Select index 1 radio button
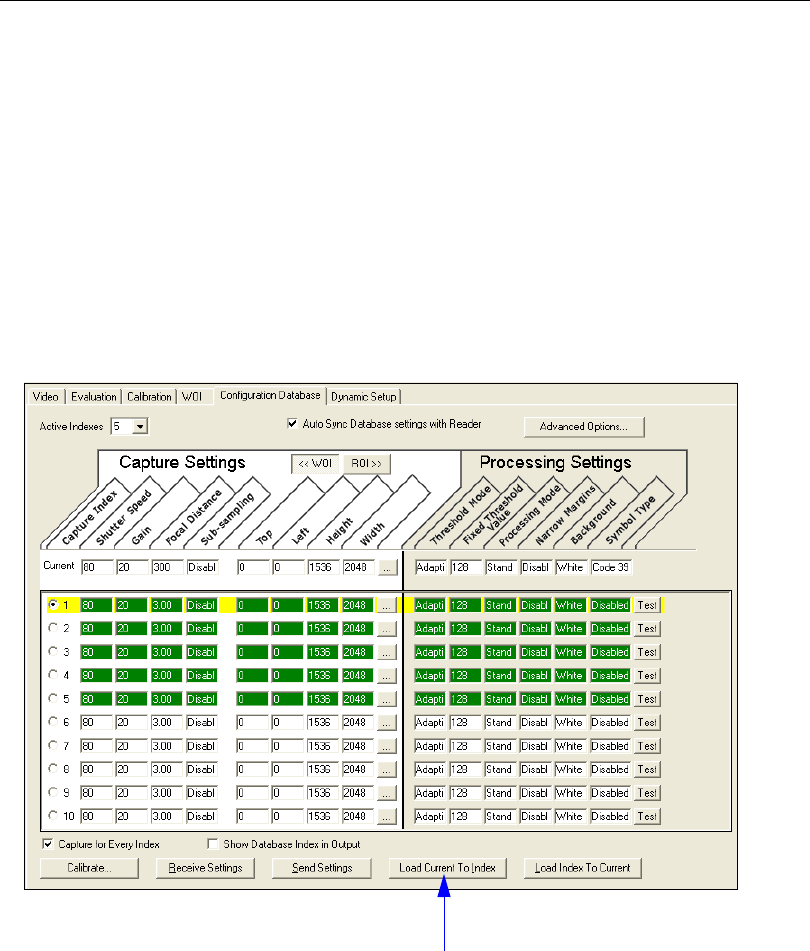 pyautogui.click(x=53, y=604)
